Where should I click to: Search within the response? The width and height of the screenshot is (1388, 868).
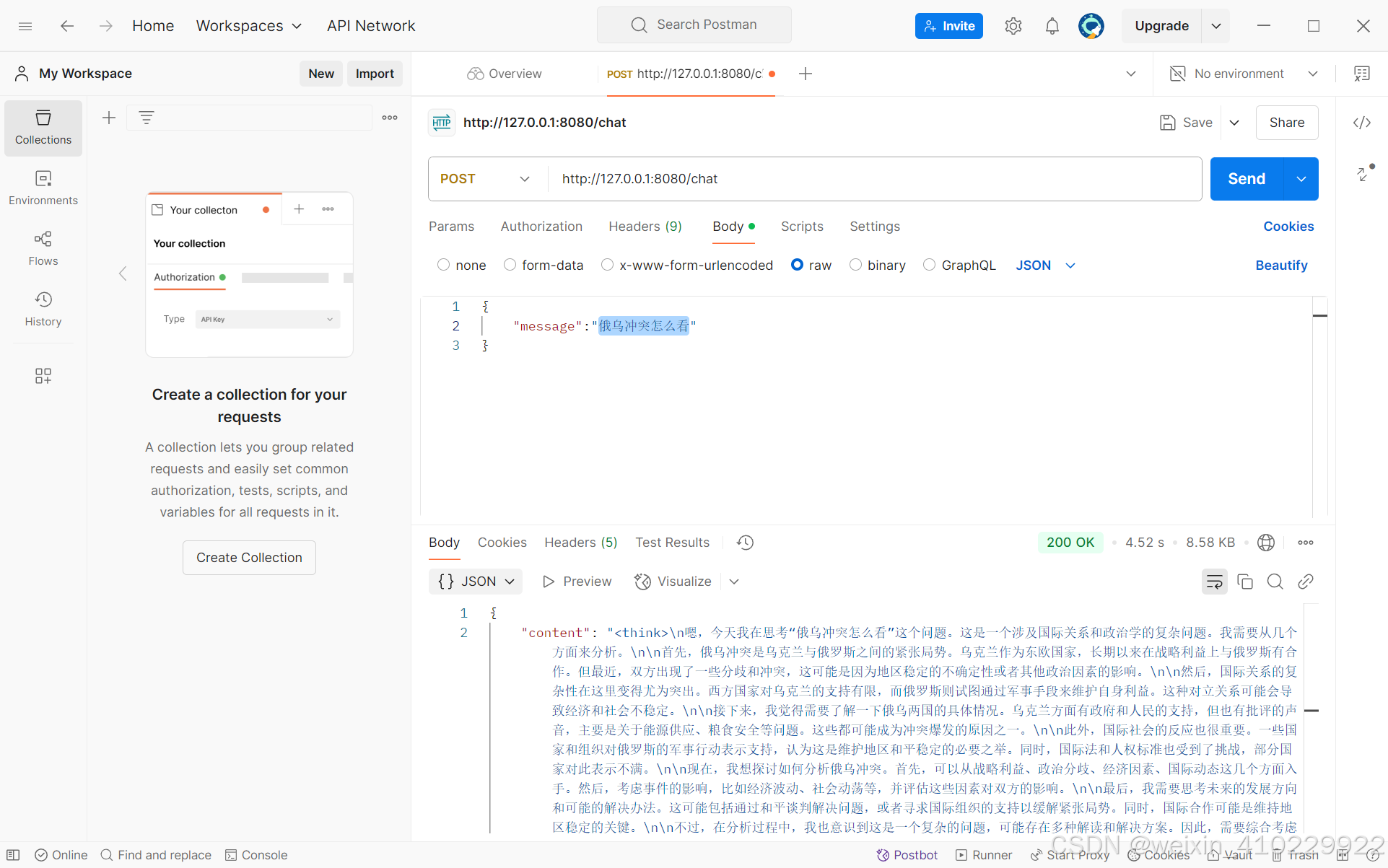pyautogui.click(x=1275, y=582)
